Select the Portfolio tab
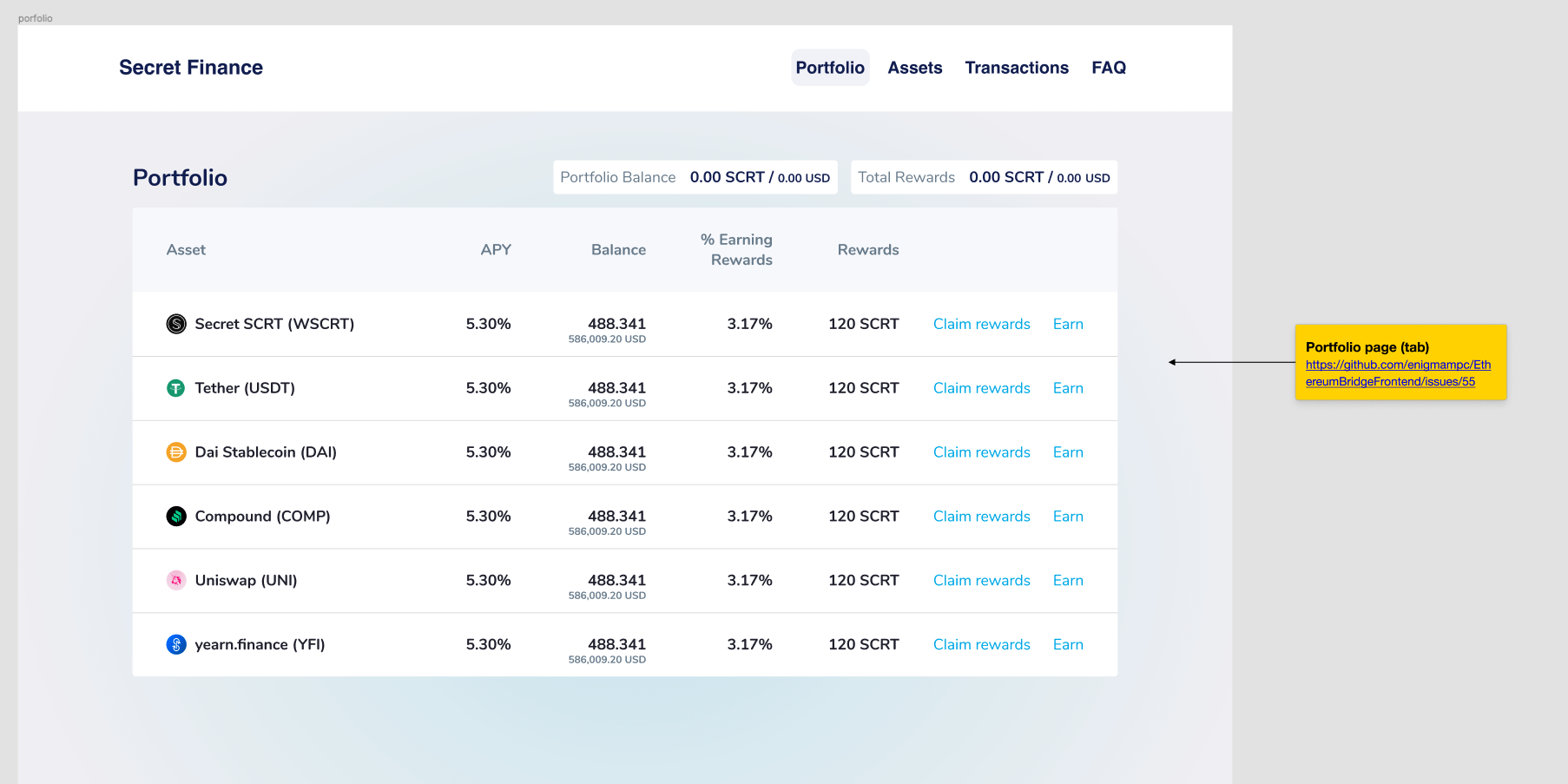 829,67
